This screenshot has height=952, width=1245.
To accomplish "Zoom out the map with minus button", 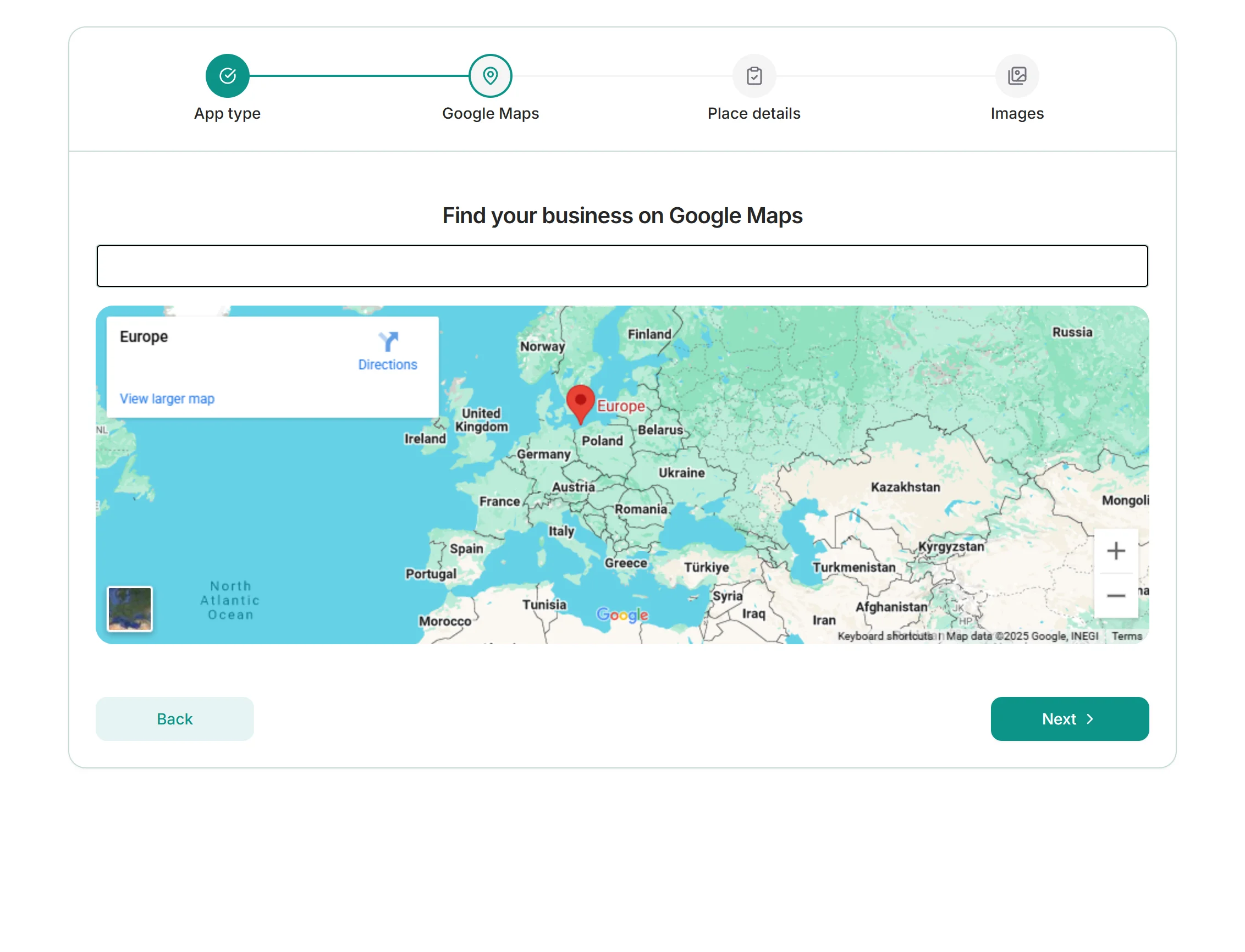I will coord(1115,596).
